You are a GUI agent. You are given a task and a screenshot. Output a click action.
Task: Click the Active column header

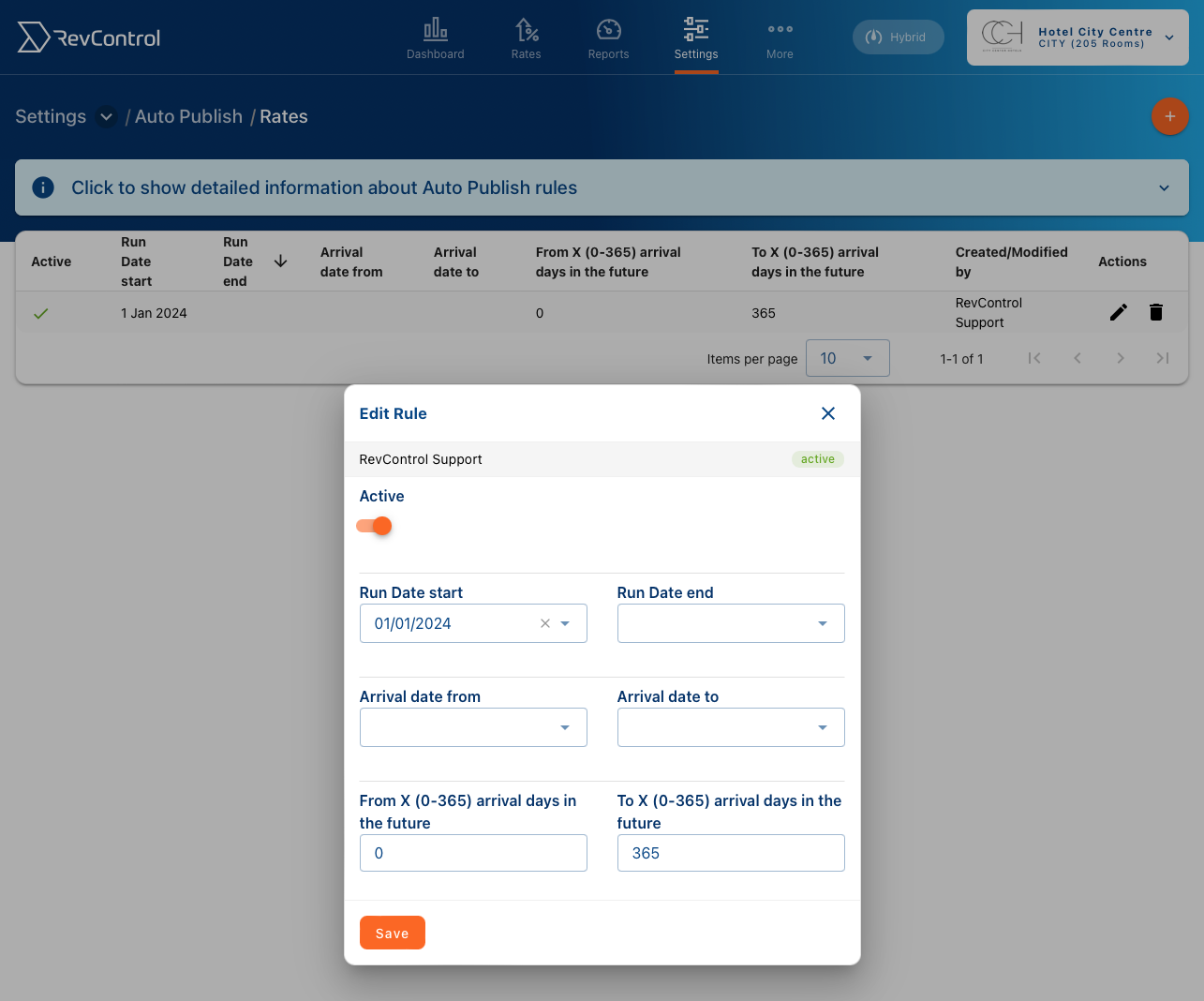pos(52,261)
